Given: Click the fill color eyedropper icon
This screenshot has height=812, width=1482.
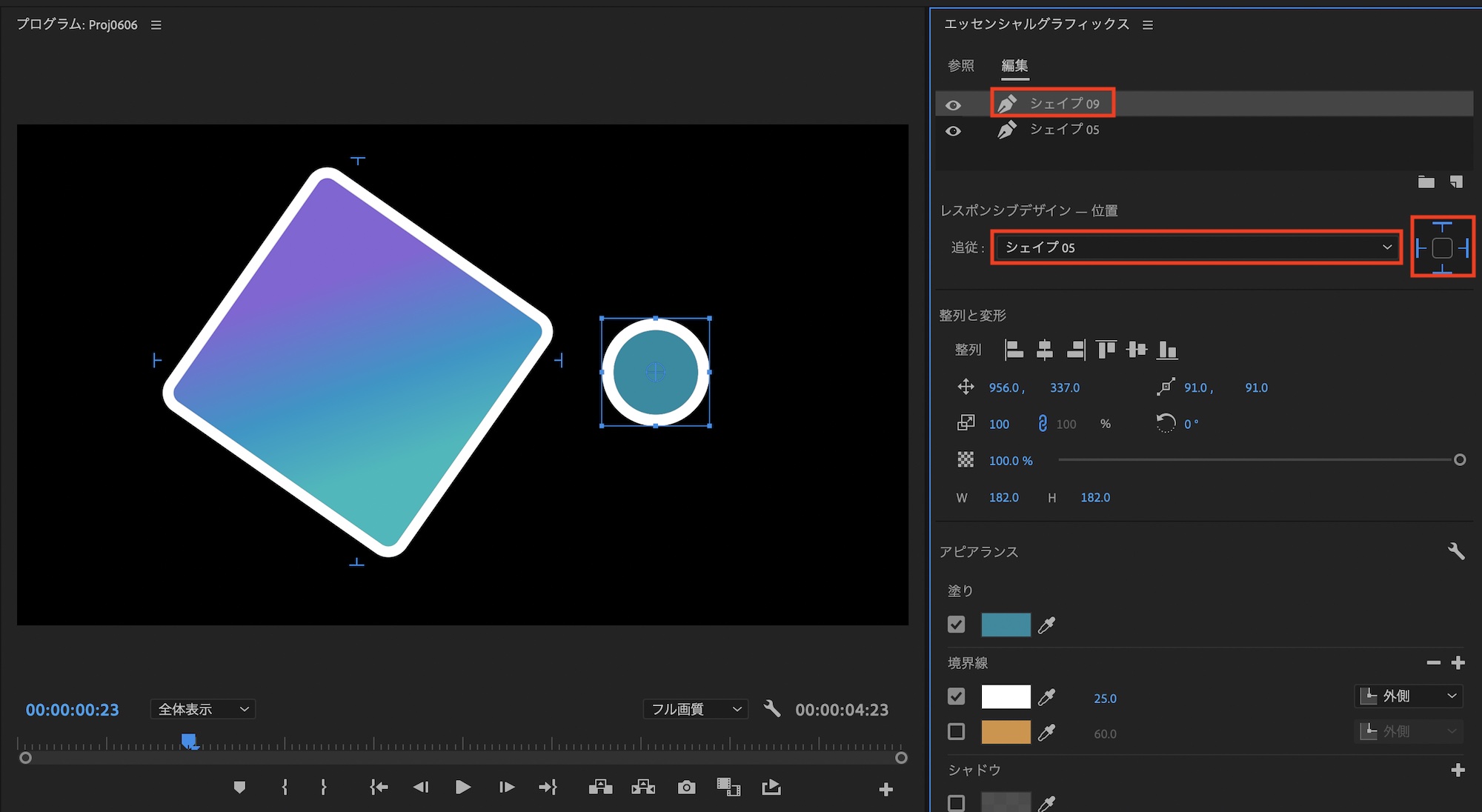Looking at the screenshot, I should point(1046,625).
